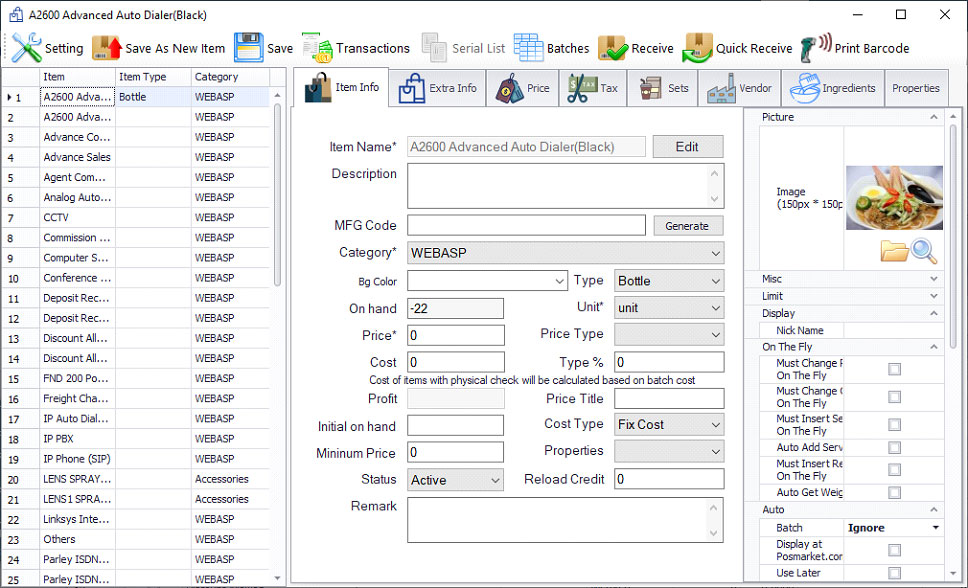This screenshot has width=968, height=588.
Task: Click the Sets cup icon
Action: click(651, 89)
